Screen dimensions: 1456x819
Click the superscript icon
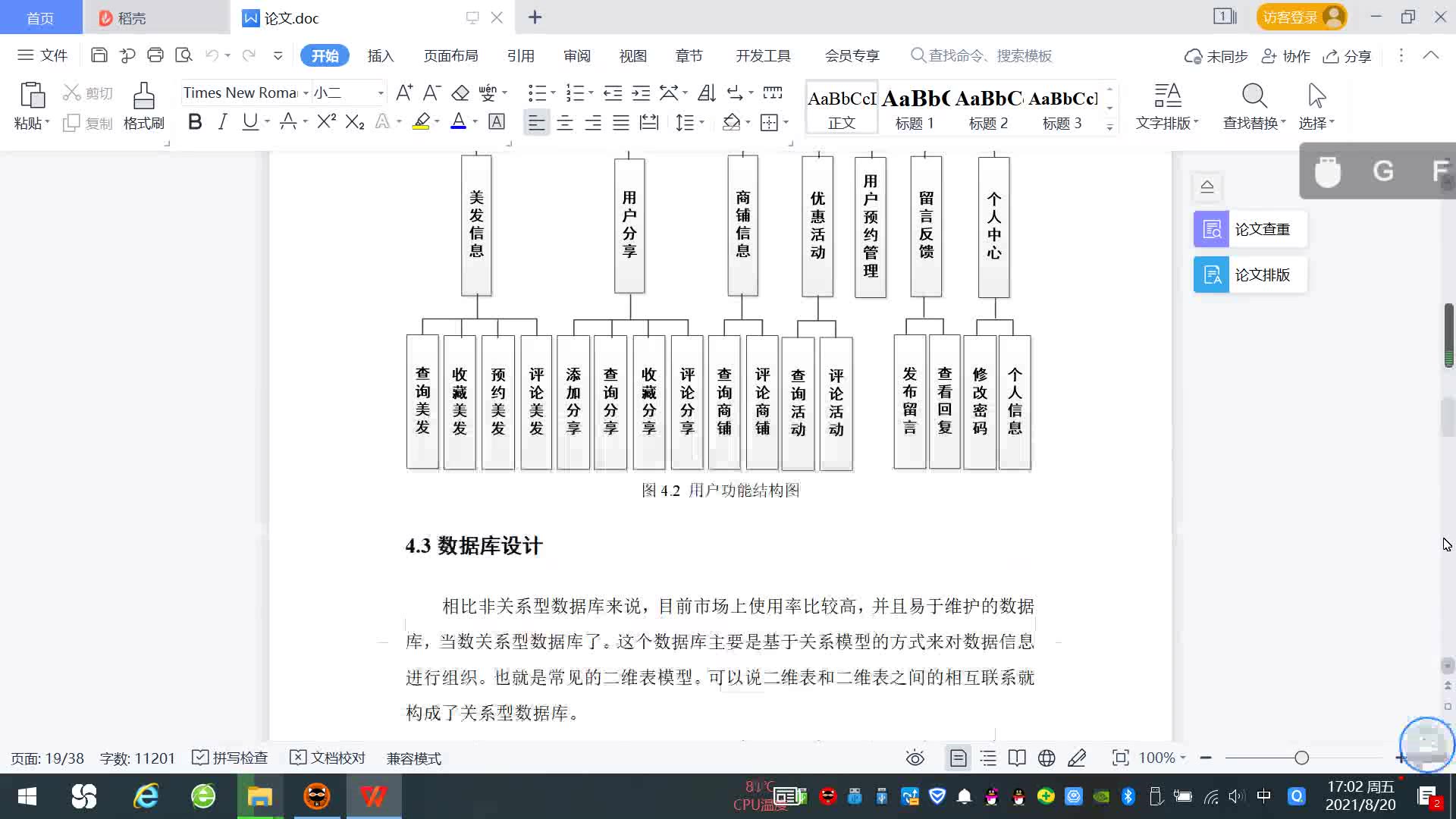point(326,122)
